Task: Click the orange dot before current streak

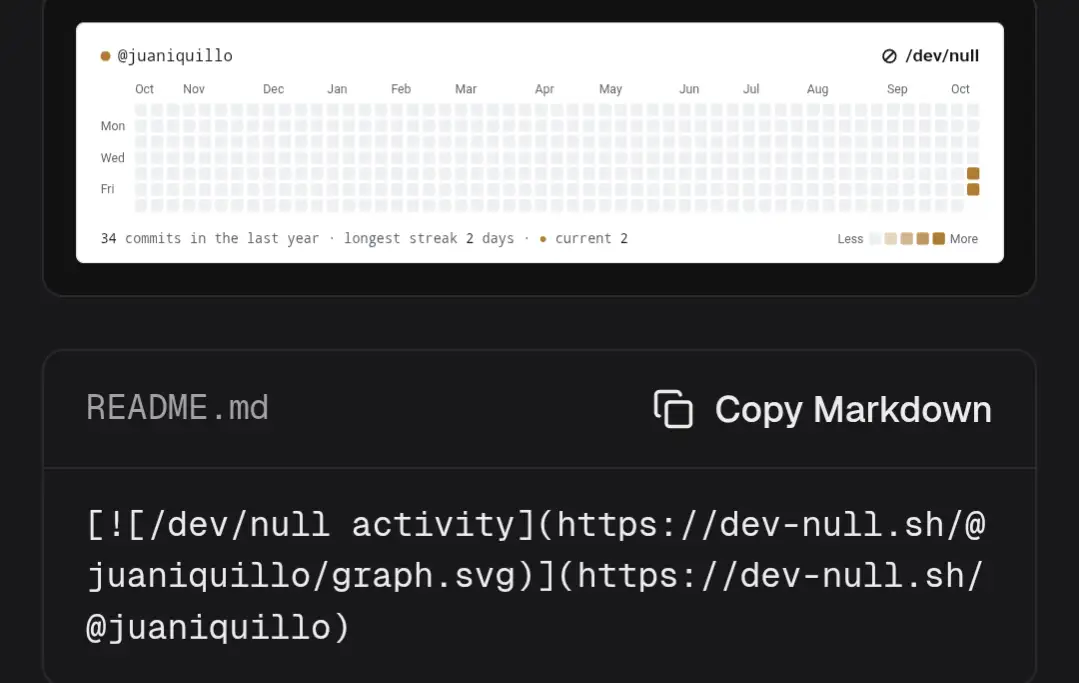Action: tap(543, 239)
